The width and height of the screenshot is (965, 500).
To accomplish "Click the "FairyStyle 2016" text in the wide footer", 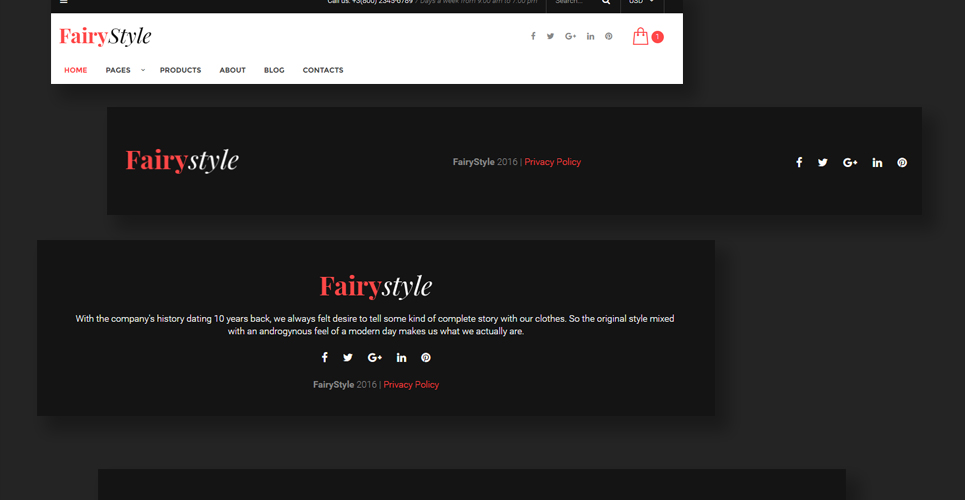I will [x=486, y=162].
